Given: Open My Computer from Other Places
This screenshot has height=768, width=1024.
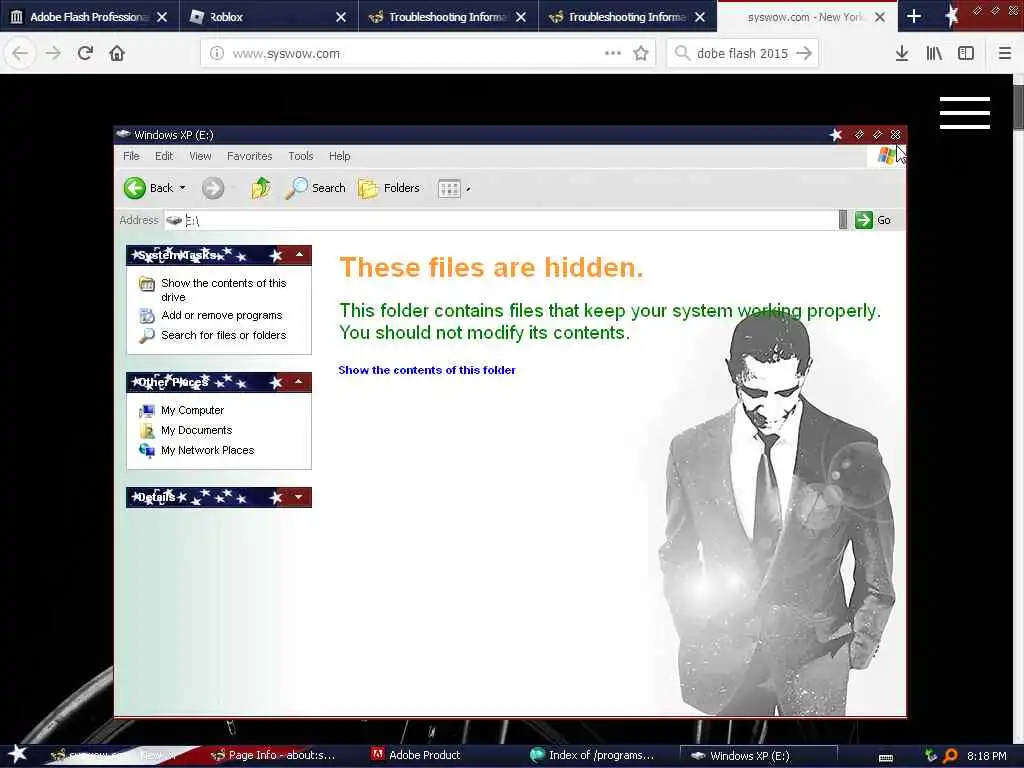Looking at the screenshot, I should pos(193,410).
